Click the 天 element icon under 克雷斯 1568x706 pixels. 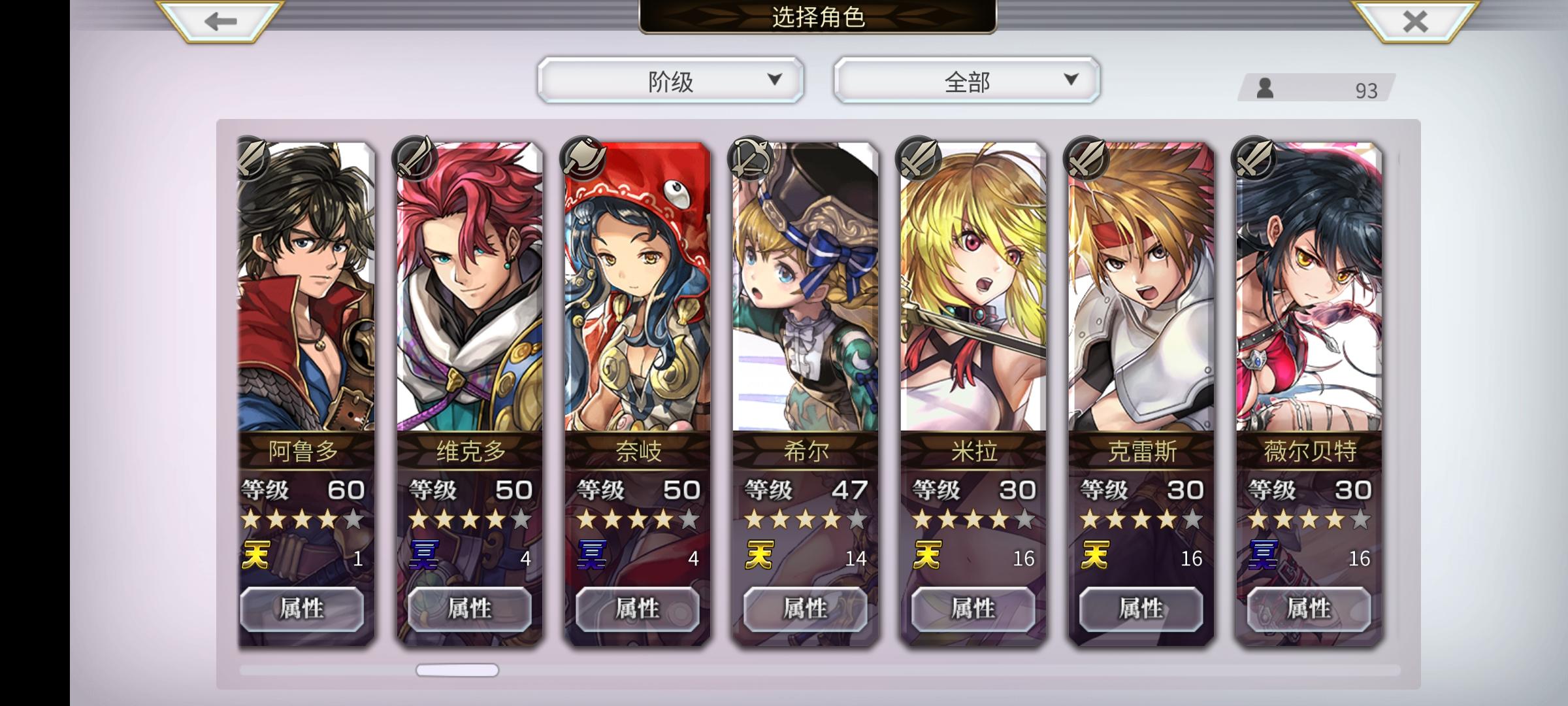coord(1094,556)
